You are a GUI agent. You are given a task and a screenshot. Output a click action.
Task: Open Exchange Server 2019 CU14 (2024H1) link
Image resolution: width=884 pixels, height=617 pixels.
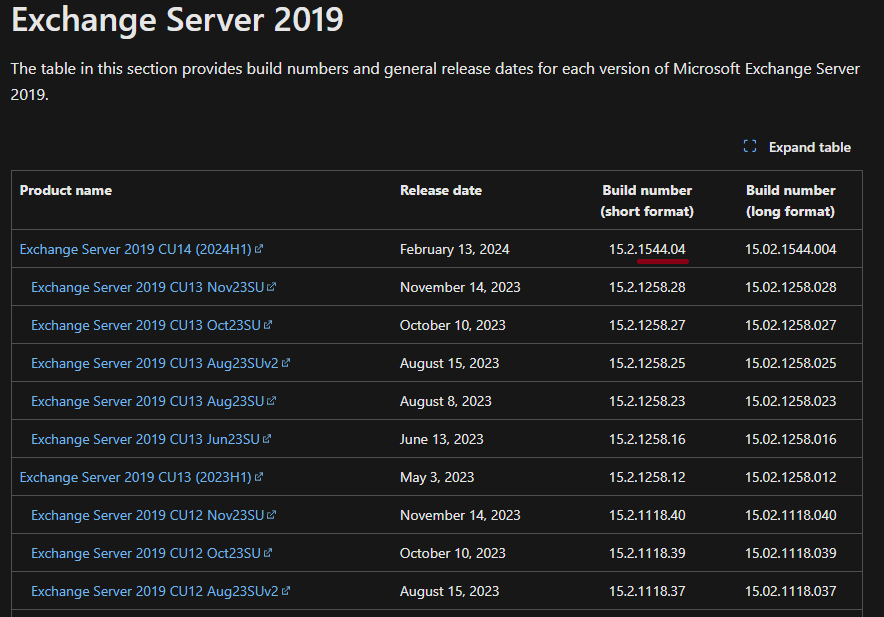[135, 249]
